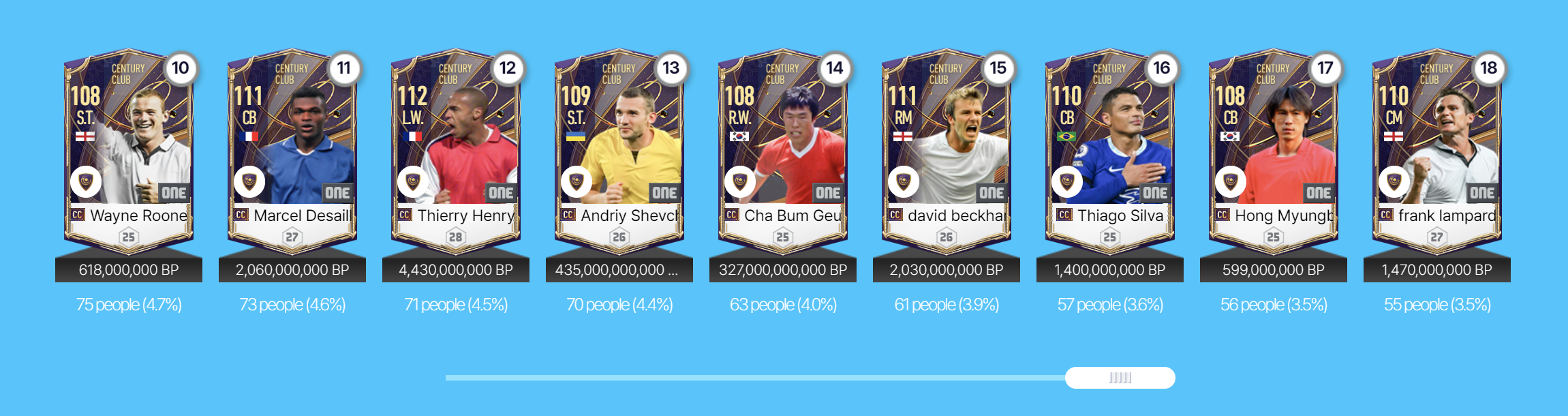Open the david beckham RM card
The height and width of the screenshot is (416, 1568).
(x=947, y=151)
